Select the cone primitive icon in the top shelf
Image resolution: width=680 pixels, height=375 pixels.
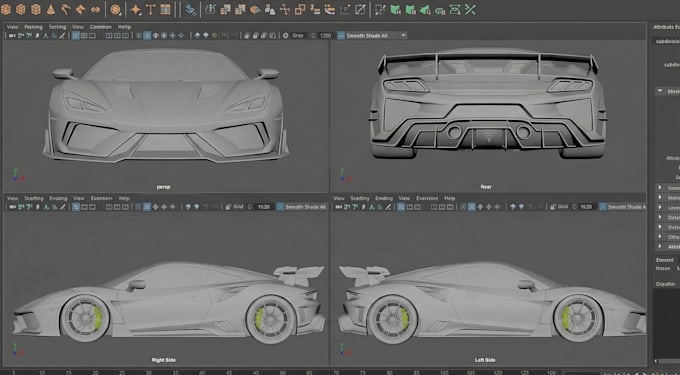51,9
